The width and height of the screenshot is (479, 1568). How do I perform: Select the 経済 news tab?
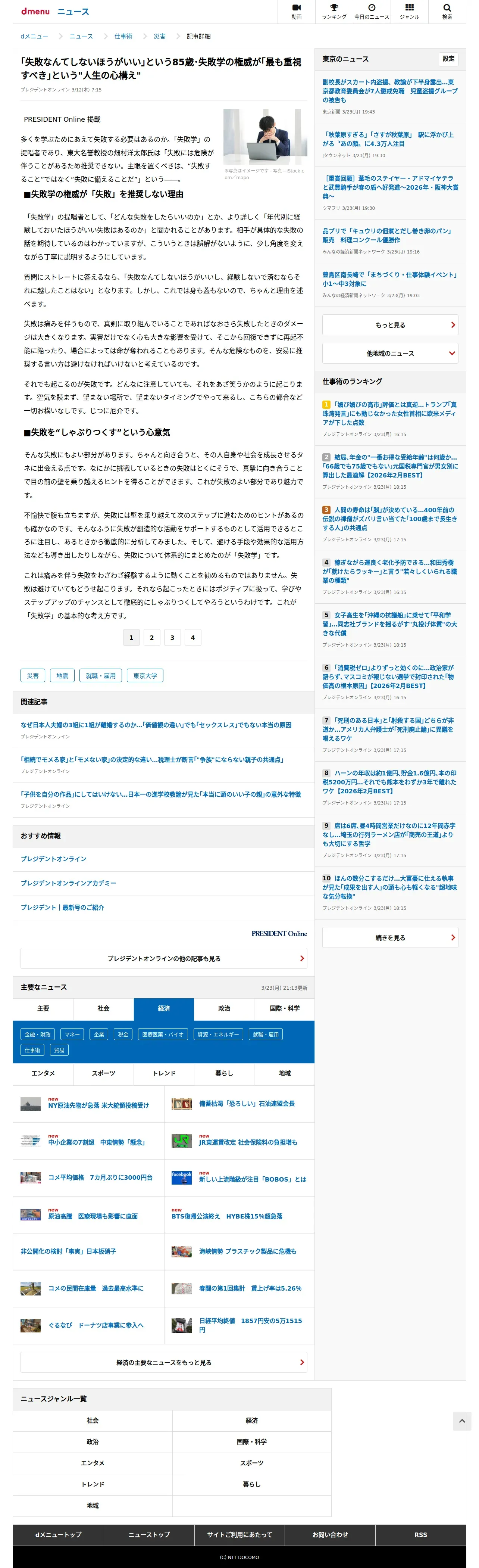pyautogui.click(x=163, y=1009)
